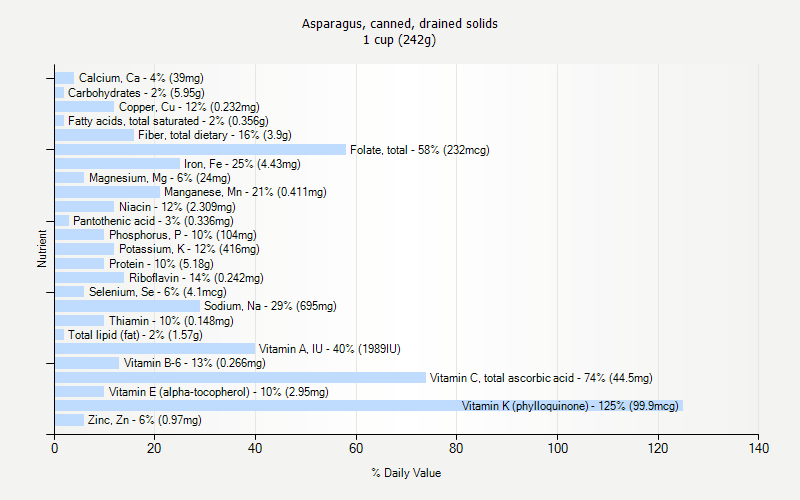Click the 'Sodium, Na - 29% (695mg)' label
The height and width of the screenshot is (500, 800).
click(270, 306)
